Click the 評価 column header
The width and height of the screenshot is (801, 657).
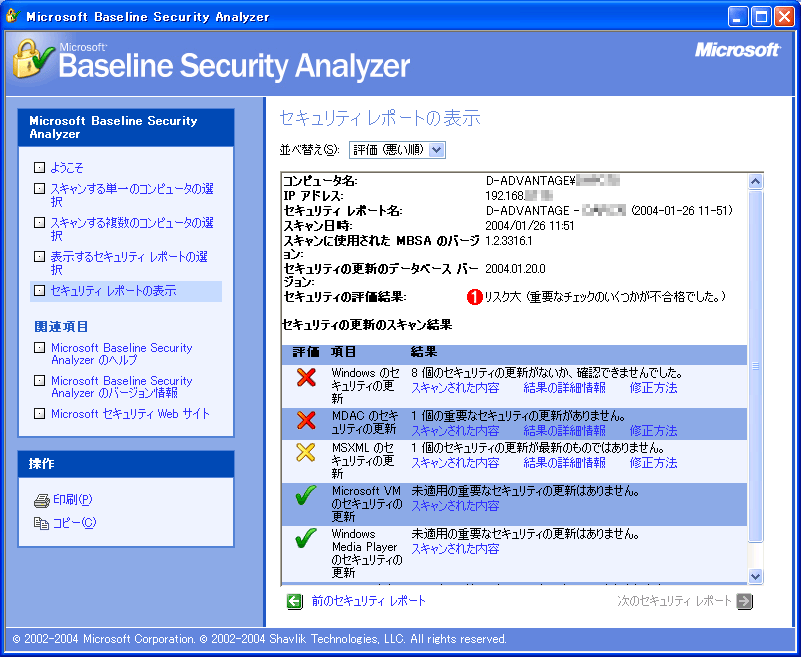pos(306,352)
